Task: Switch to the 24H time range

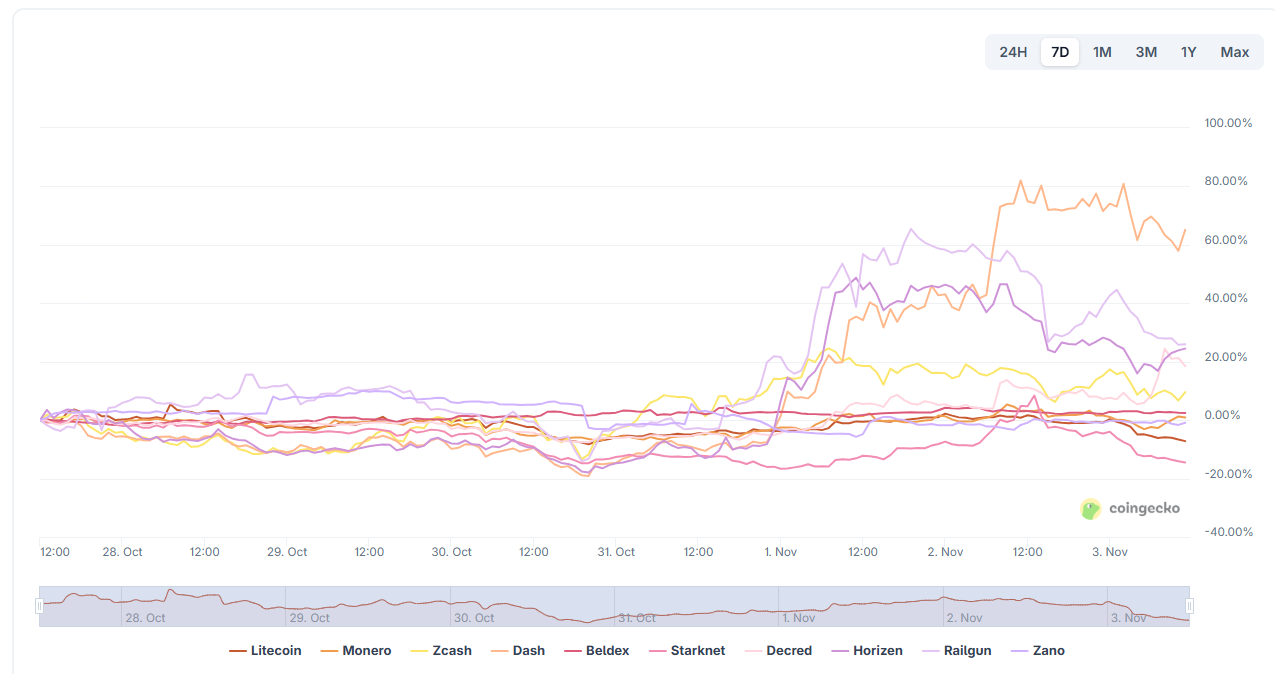Action: click(x=1012, y=51)
